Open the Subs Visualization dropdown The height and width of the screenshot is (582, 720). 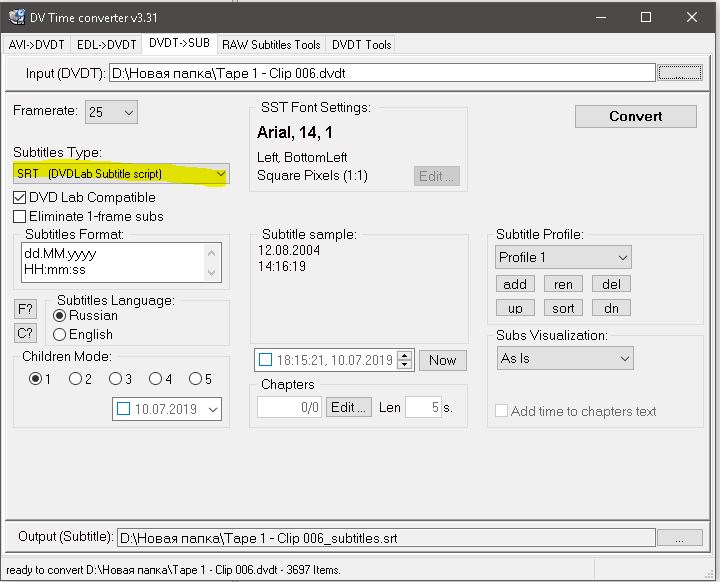pos(624,358)
